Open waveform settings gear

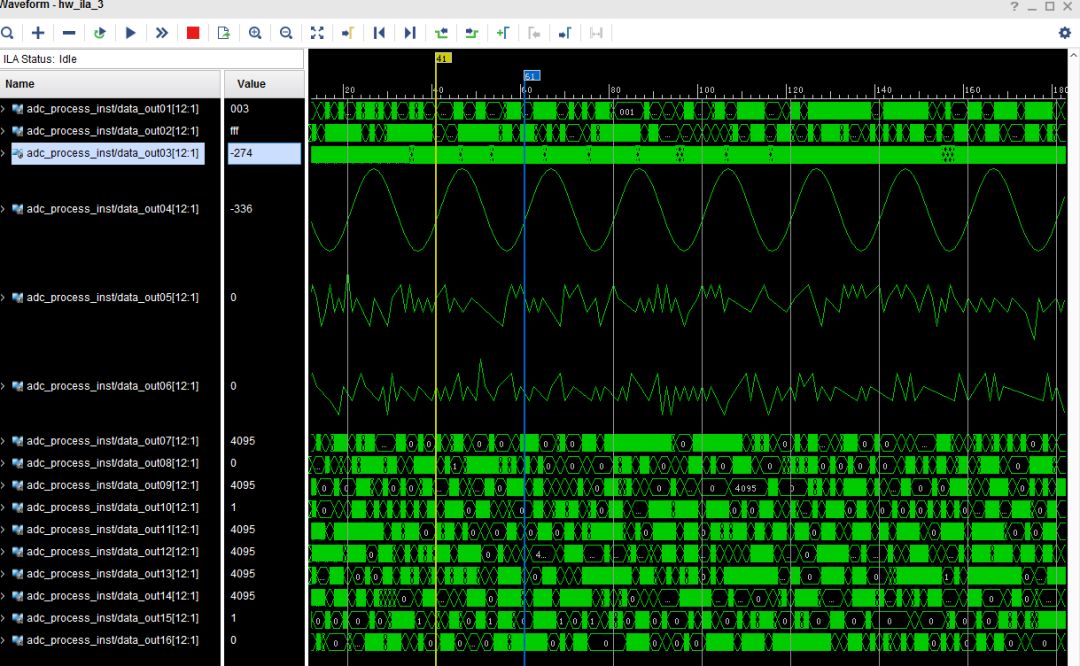(1065, 33)
